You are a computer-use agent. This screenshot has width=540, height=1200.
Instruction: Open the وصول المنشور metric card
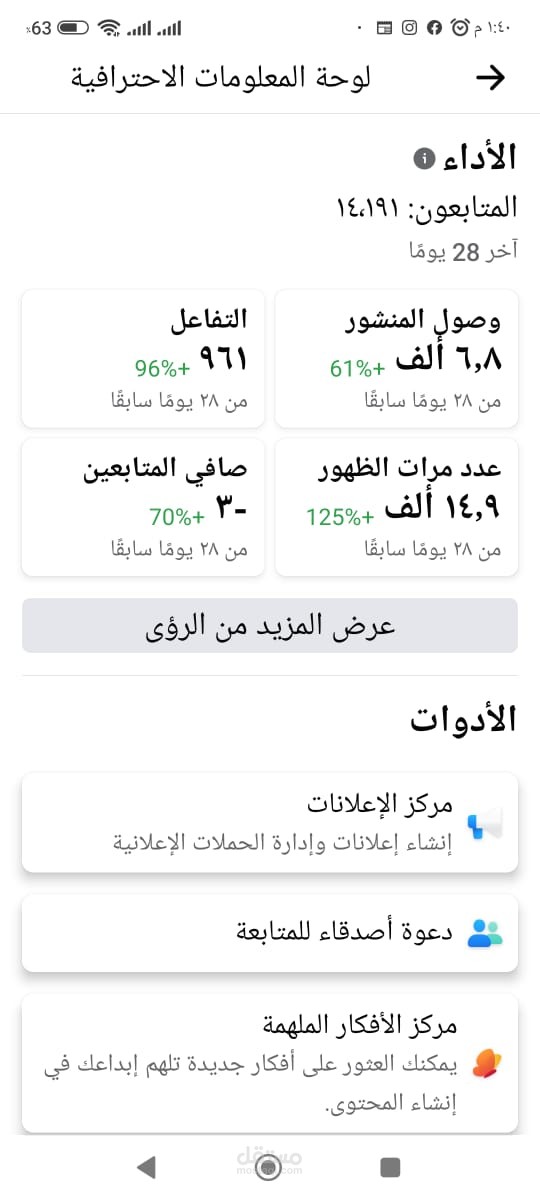coord(397,358)
